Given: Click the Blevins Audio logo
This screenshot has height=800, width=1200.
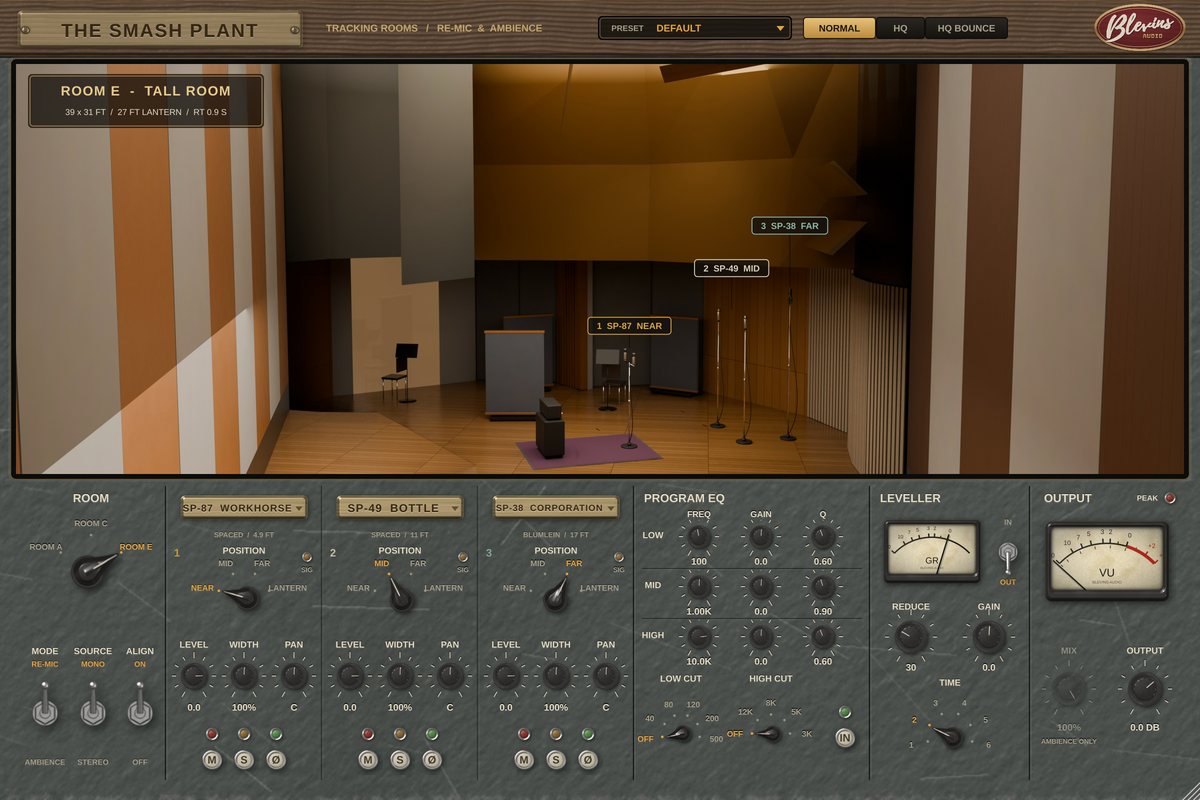Looking at the screenshot, I should tap(1139, 27).
